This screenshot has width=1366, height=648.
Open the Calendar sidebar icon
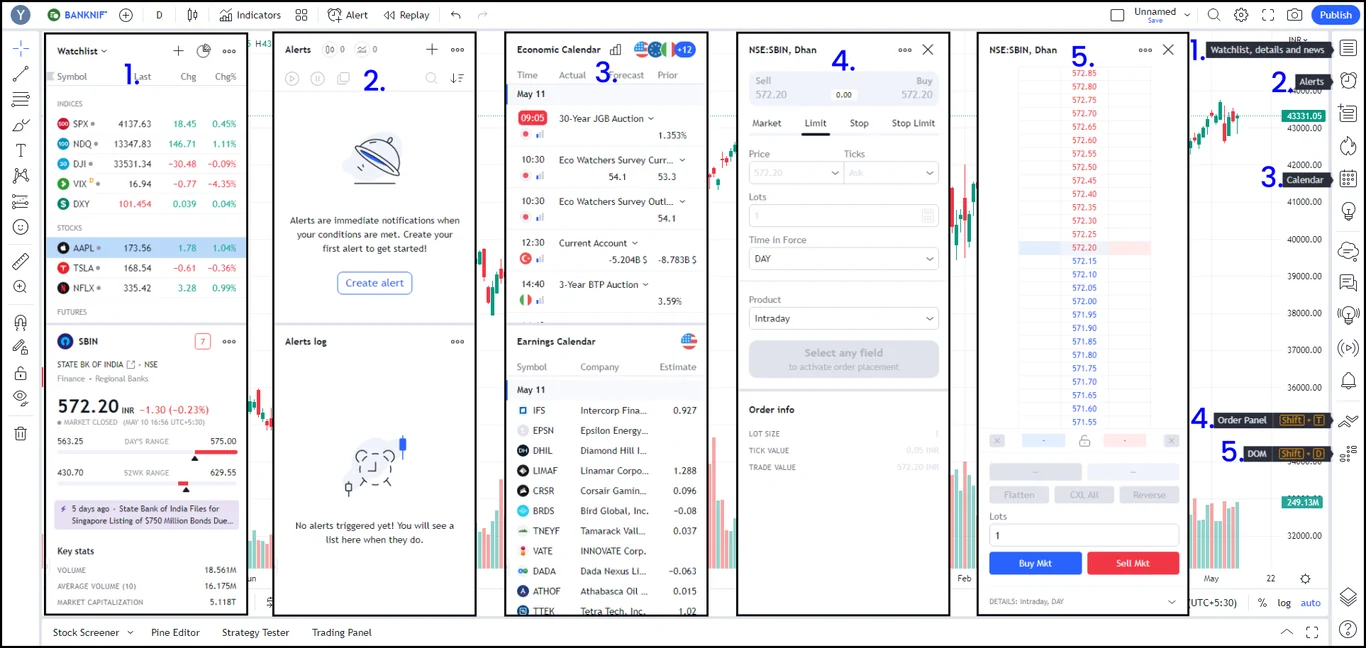pos(1348,179)
